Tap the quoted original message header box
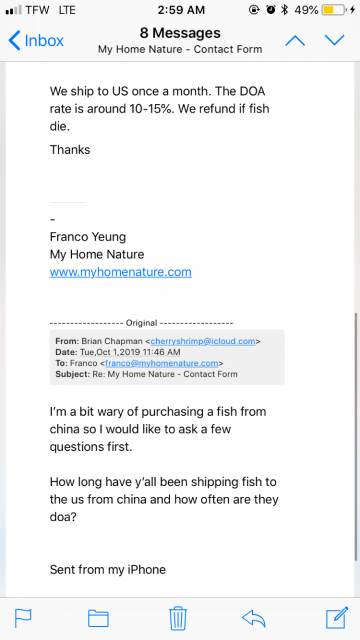The height and width of the screenshot is (640, 360). pyautogui.click(x=167, y=357)
